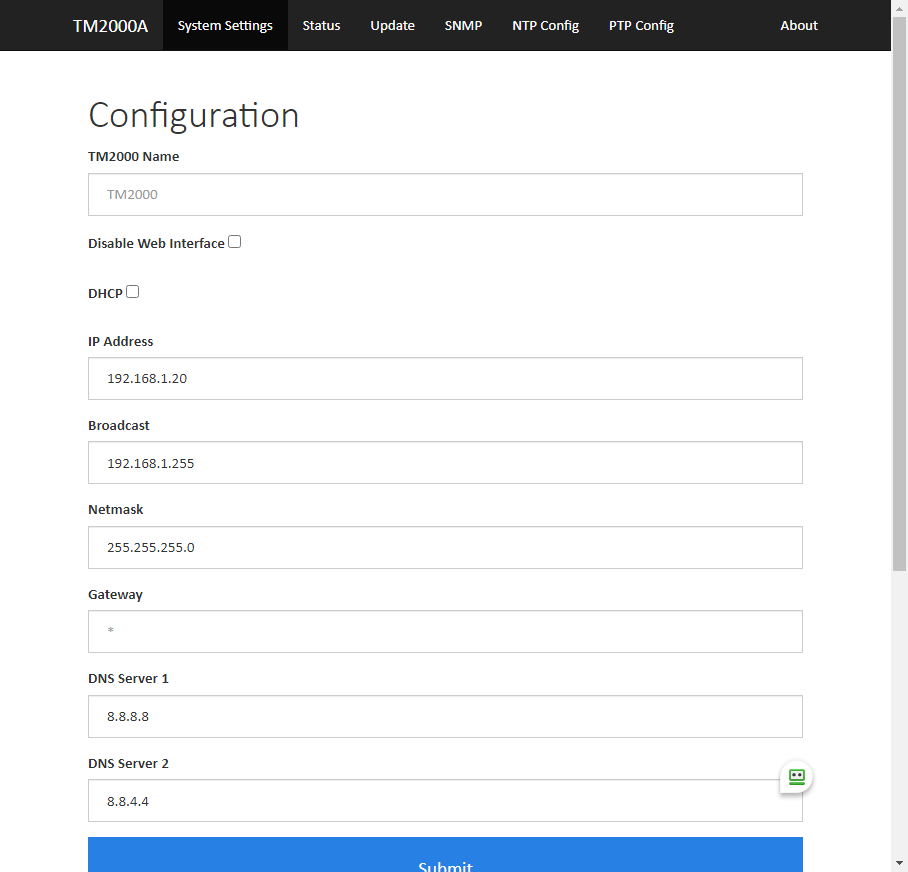Focus the TM2000 Name input field
The width and height of the screenshot is (908, 872).
click(x=445, y=195)
